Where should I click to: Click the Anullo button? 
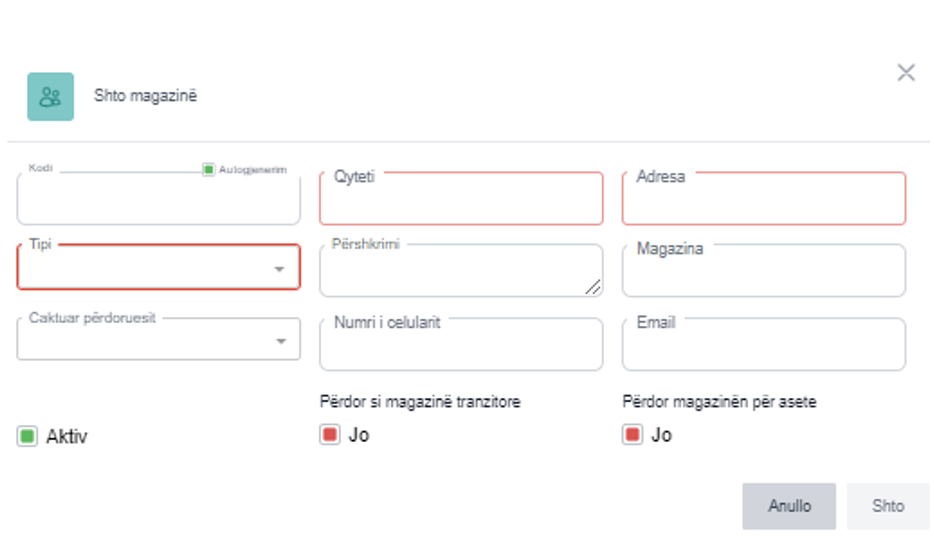(x=788, y=506)
